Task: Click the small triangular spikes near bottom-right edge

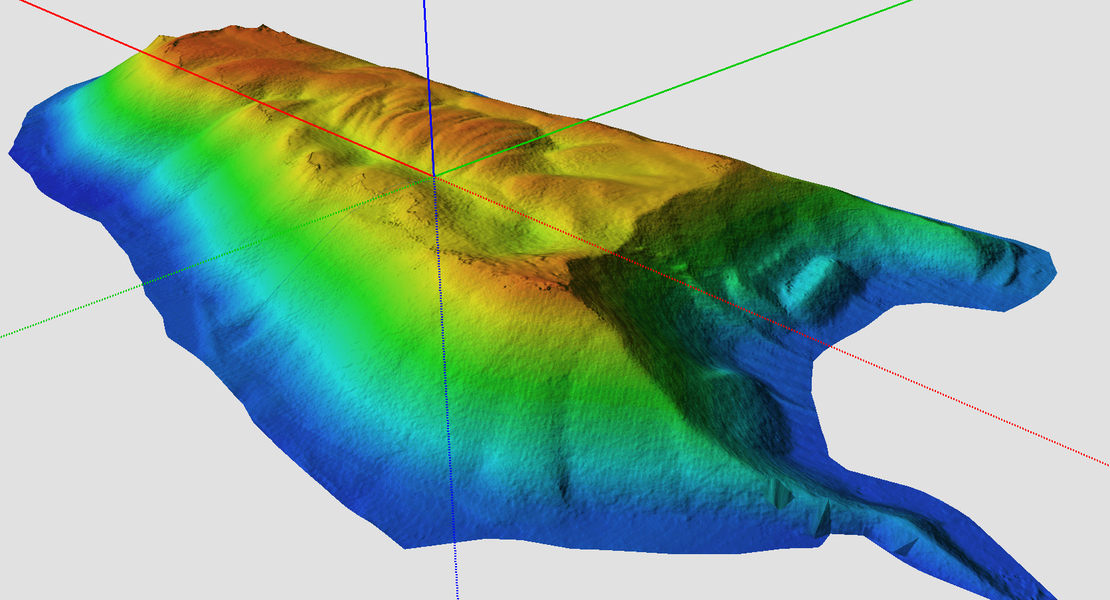Action: [780, 492]
